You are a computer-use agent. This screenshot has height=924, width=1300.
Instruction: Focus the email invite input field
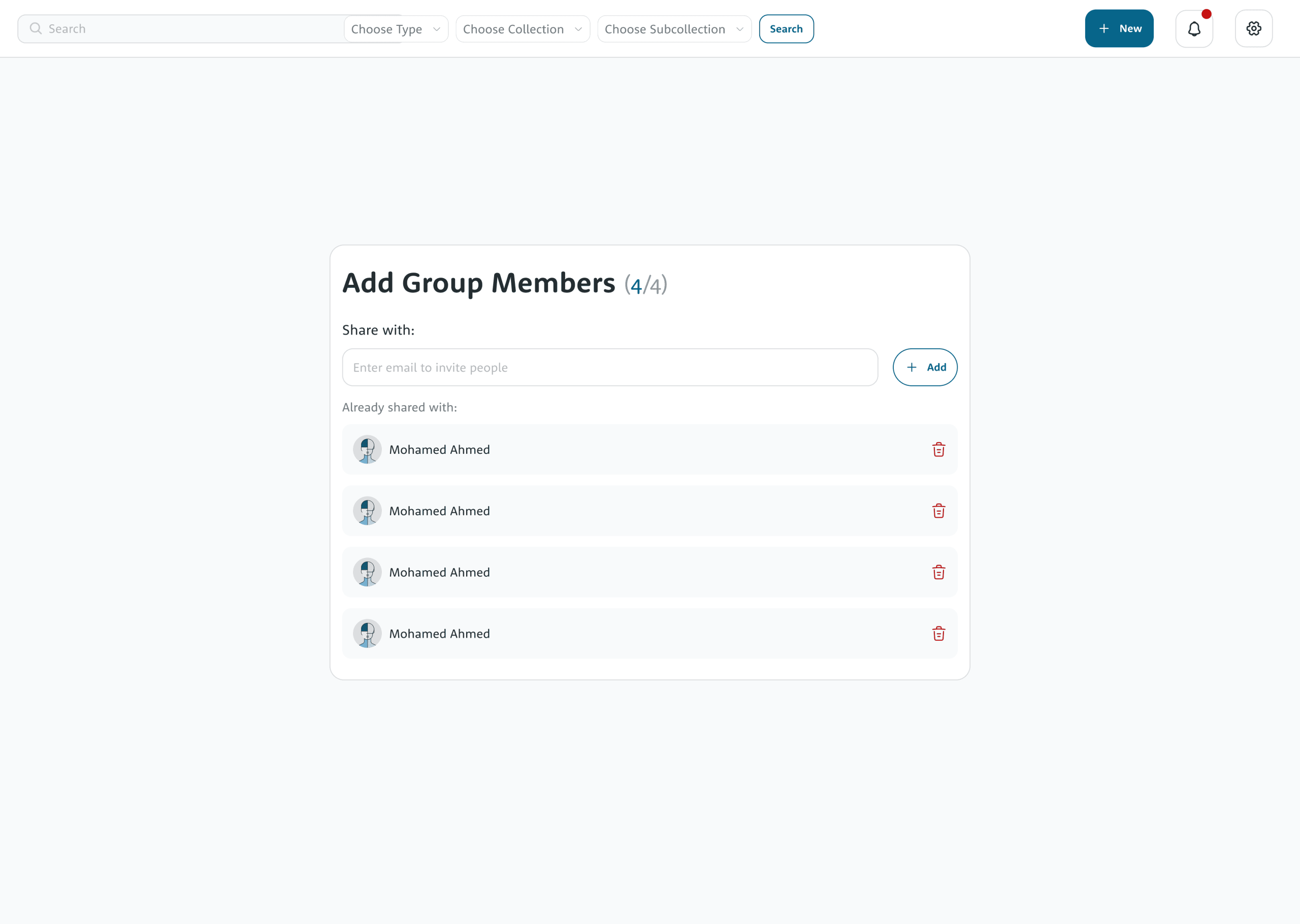pyautogui.click(x=609, y=368)
